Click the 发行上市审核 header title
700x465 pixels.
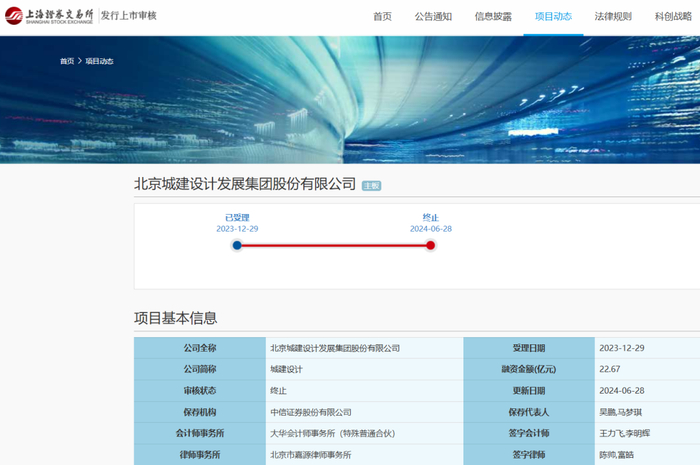click(x=129, y=17)
